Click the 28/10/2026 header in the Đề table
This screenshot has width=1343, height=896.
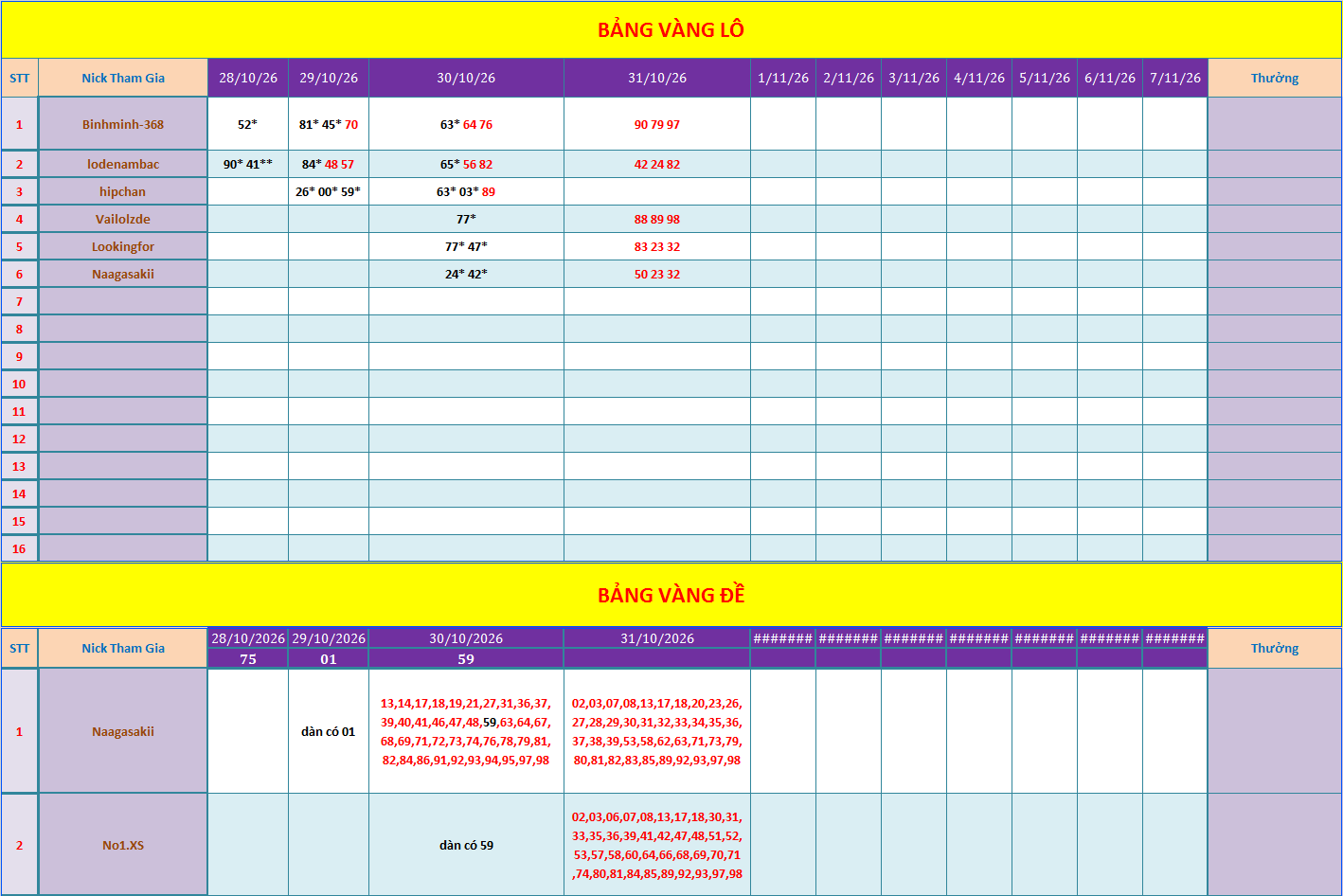248,638
